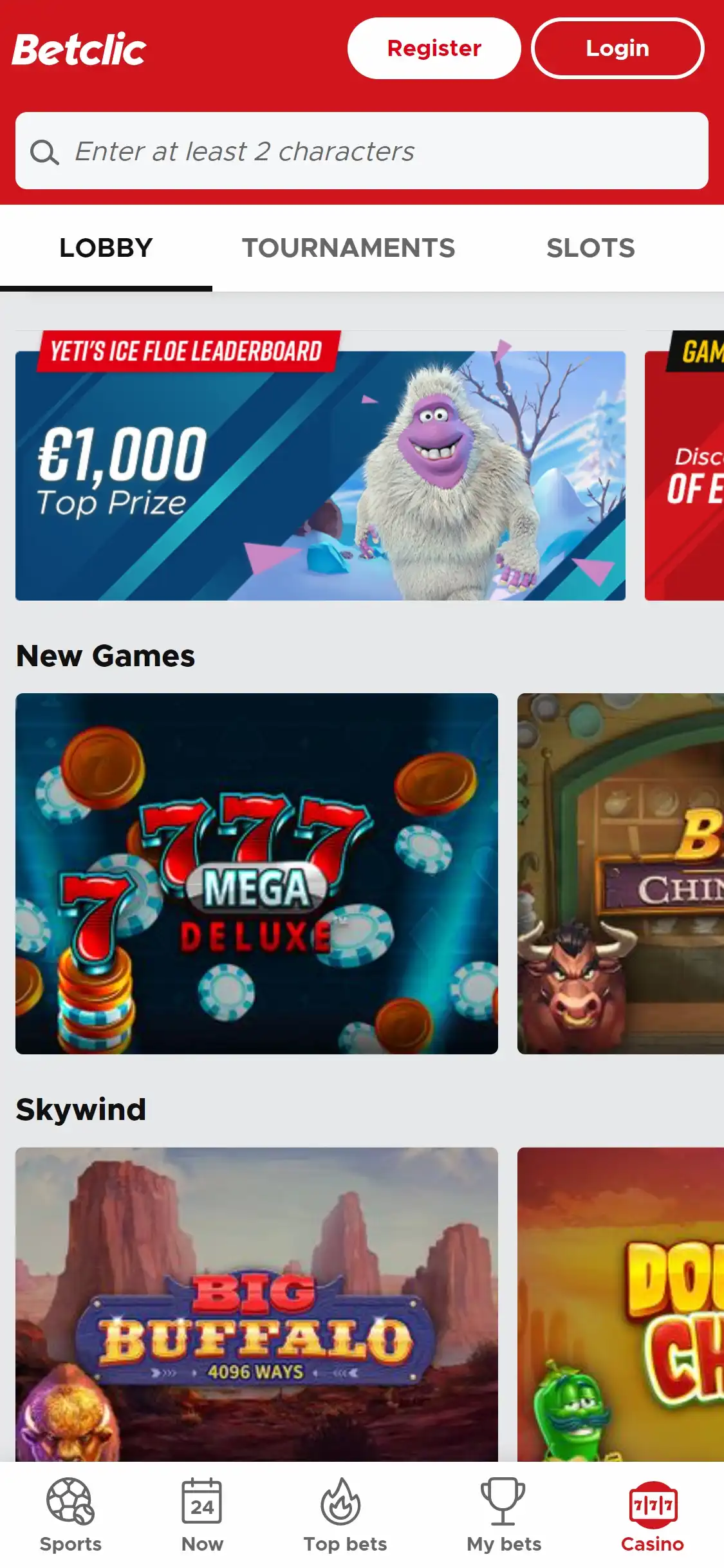Go to Betclic logo home

pyautogui.click(x=79, y=50)
